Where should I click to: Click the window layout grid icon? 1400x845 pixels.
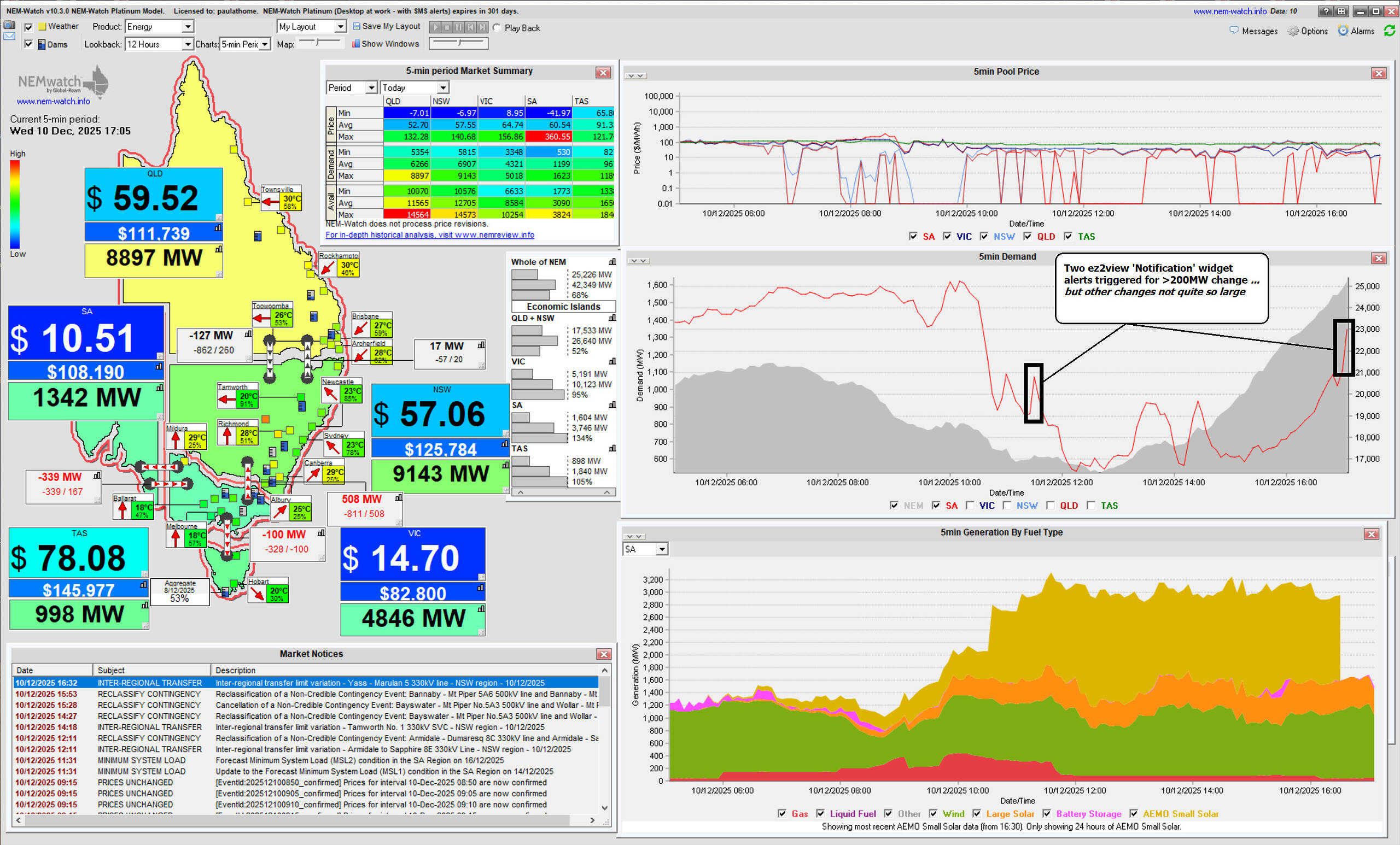pyautogui.click(x=1341, y=11)
